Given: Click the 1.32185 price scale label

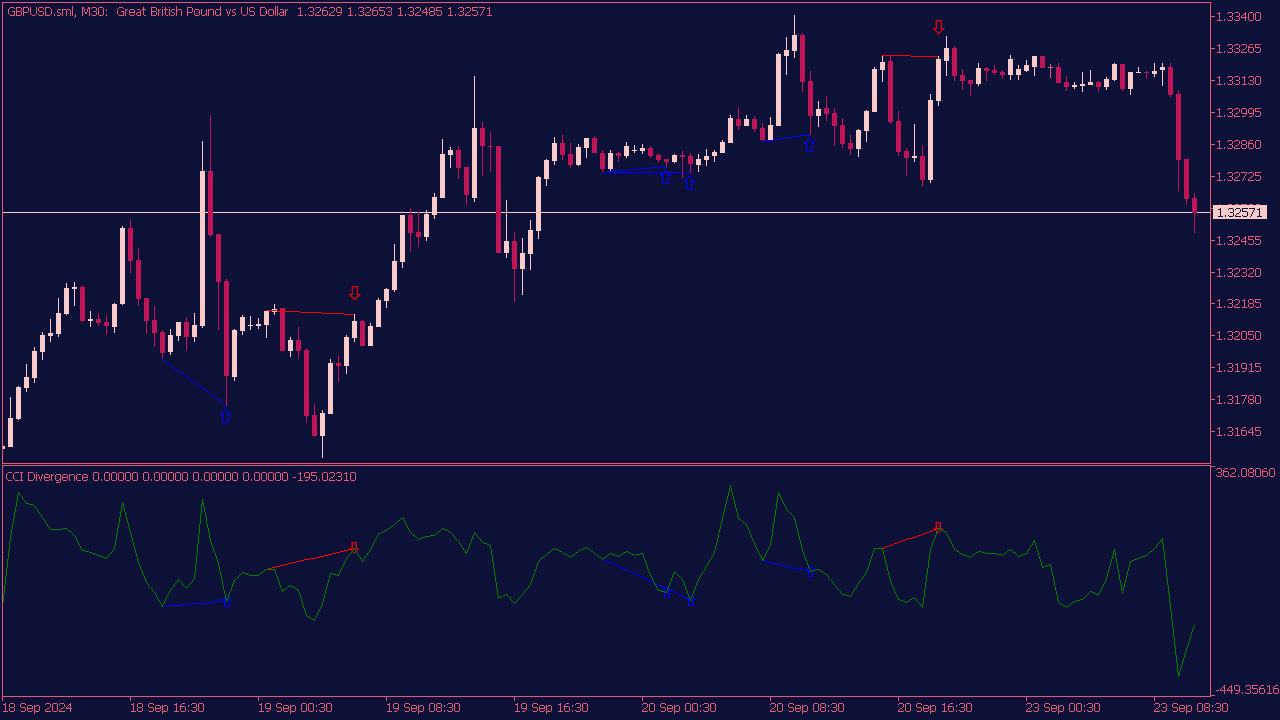Looking at the screenshot, I should (1240, 303).
